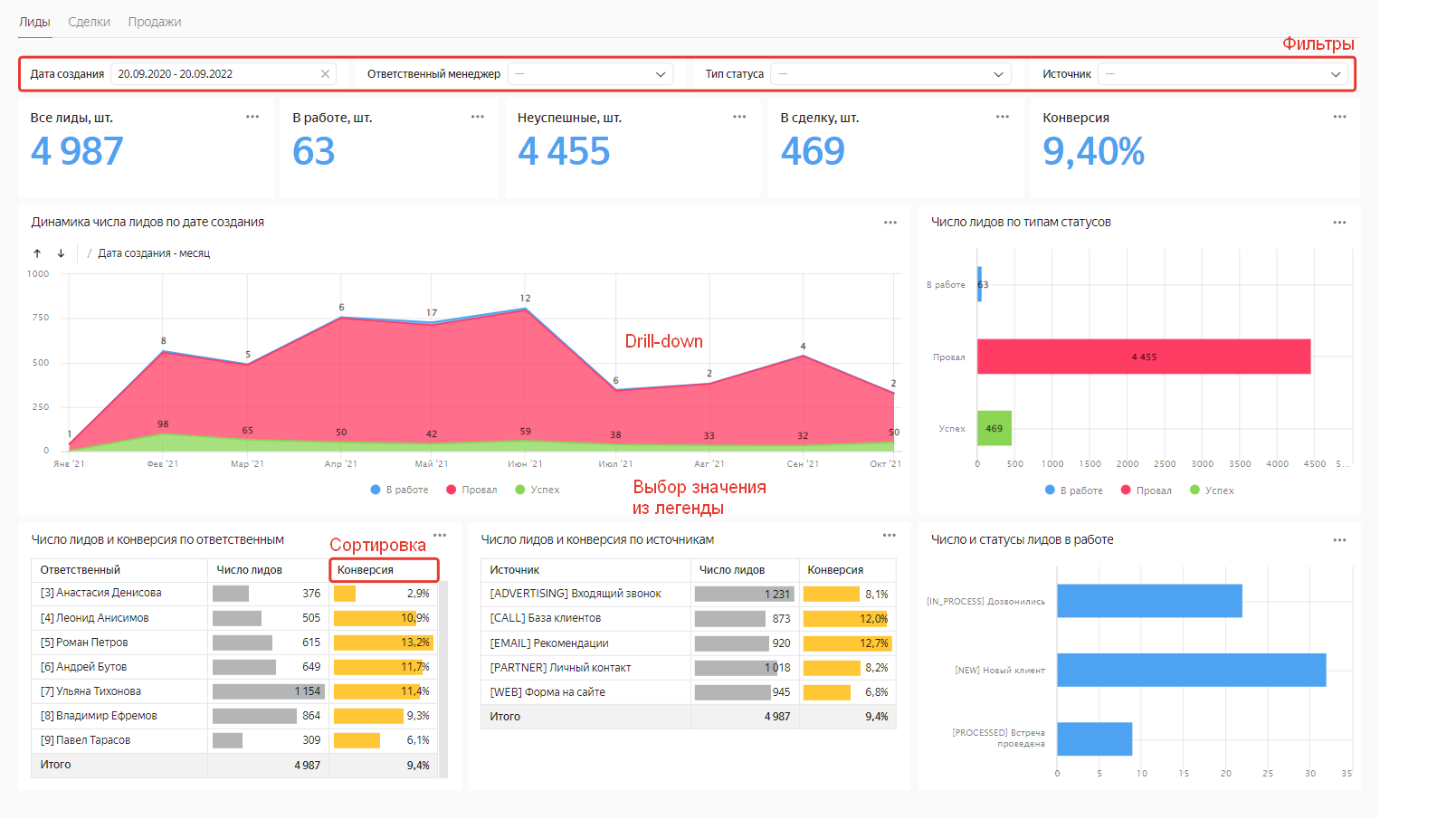
Task: Click the Дозвонились blue bar
Action: coord(1149,601)
